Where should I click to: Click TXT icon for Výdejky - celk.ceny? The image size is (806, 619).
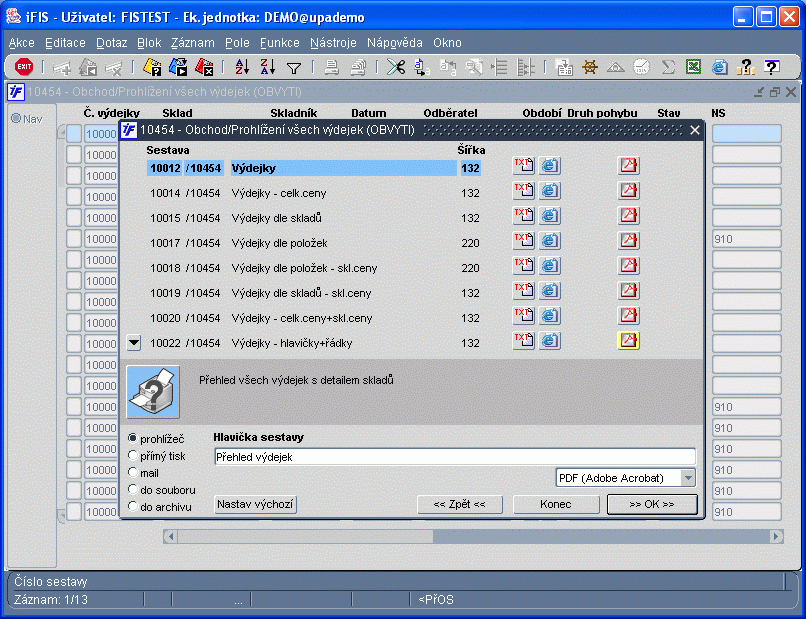pyautogui.click(x=523, y=191)
